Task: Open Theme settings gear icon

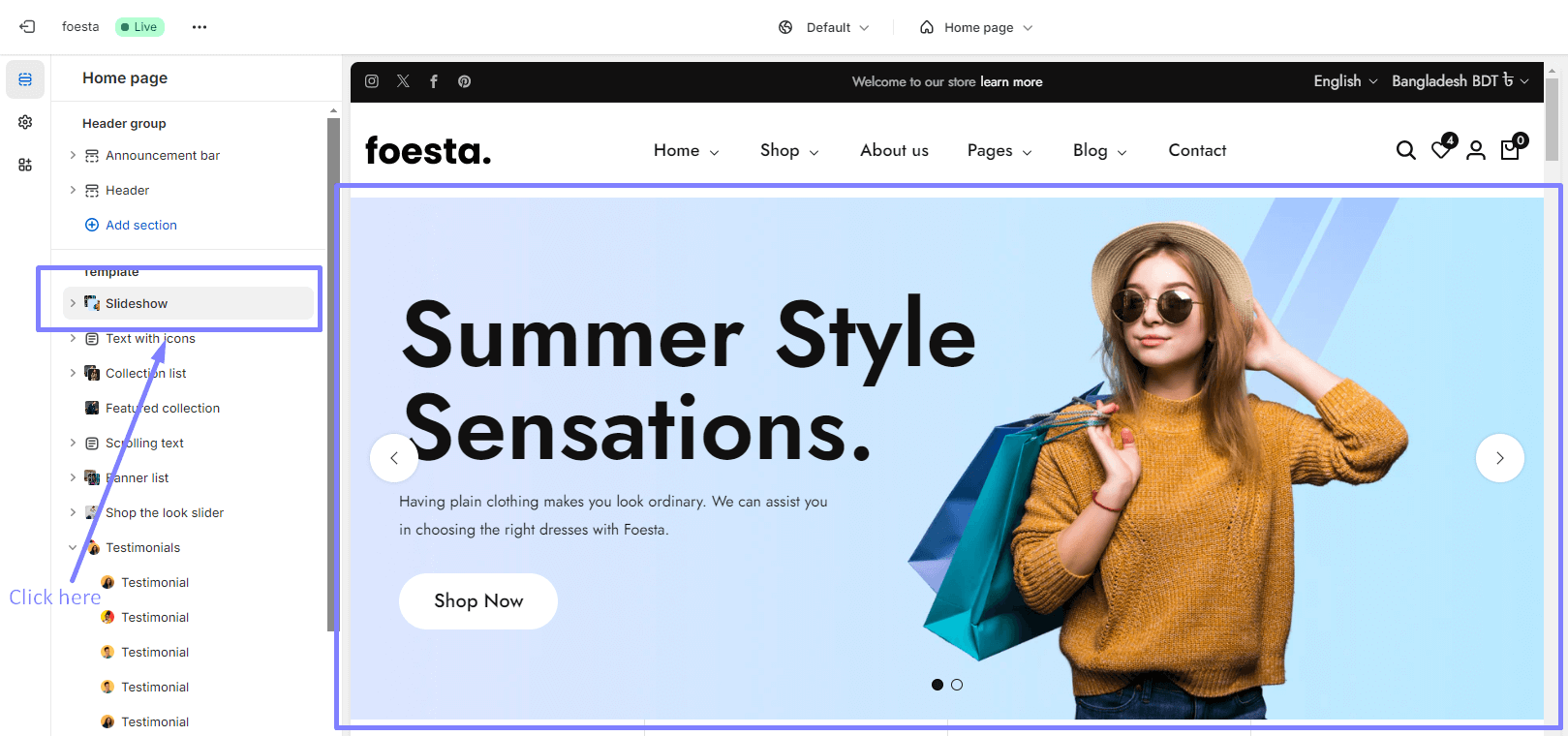Action: [x=25, y=122]
